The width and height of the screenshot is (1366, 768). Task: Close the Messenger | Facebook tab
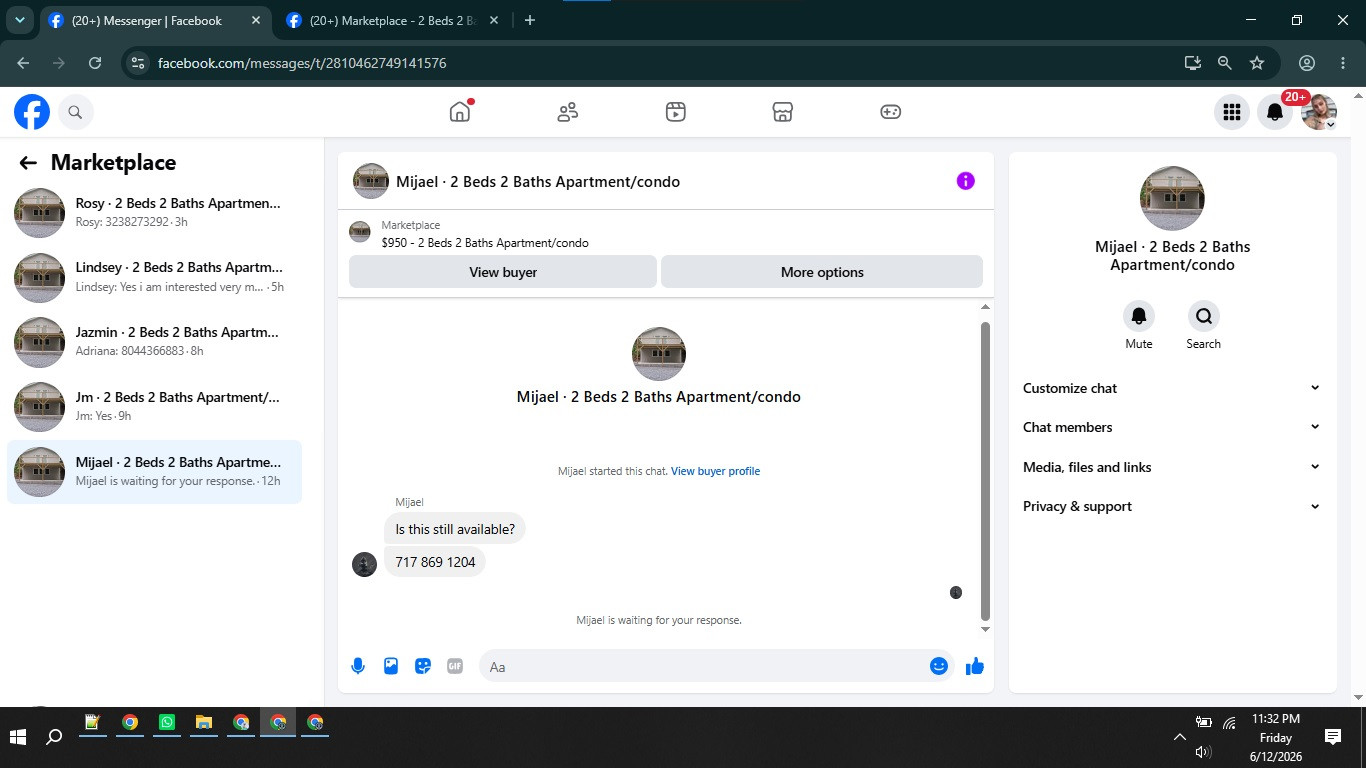[x=255, y=21]
